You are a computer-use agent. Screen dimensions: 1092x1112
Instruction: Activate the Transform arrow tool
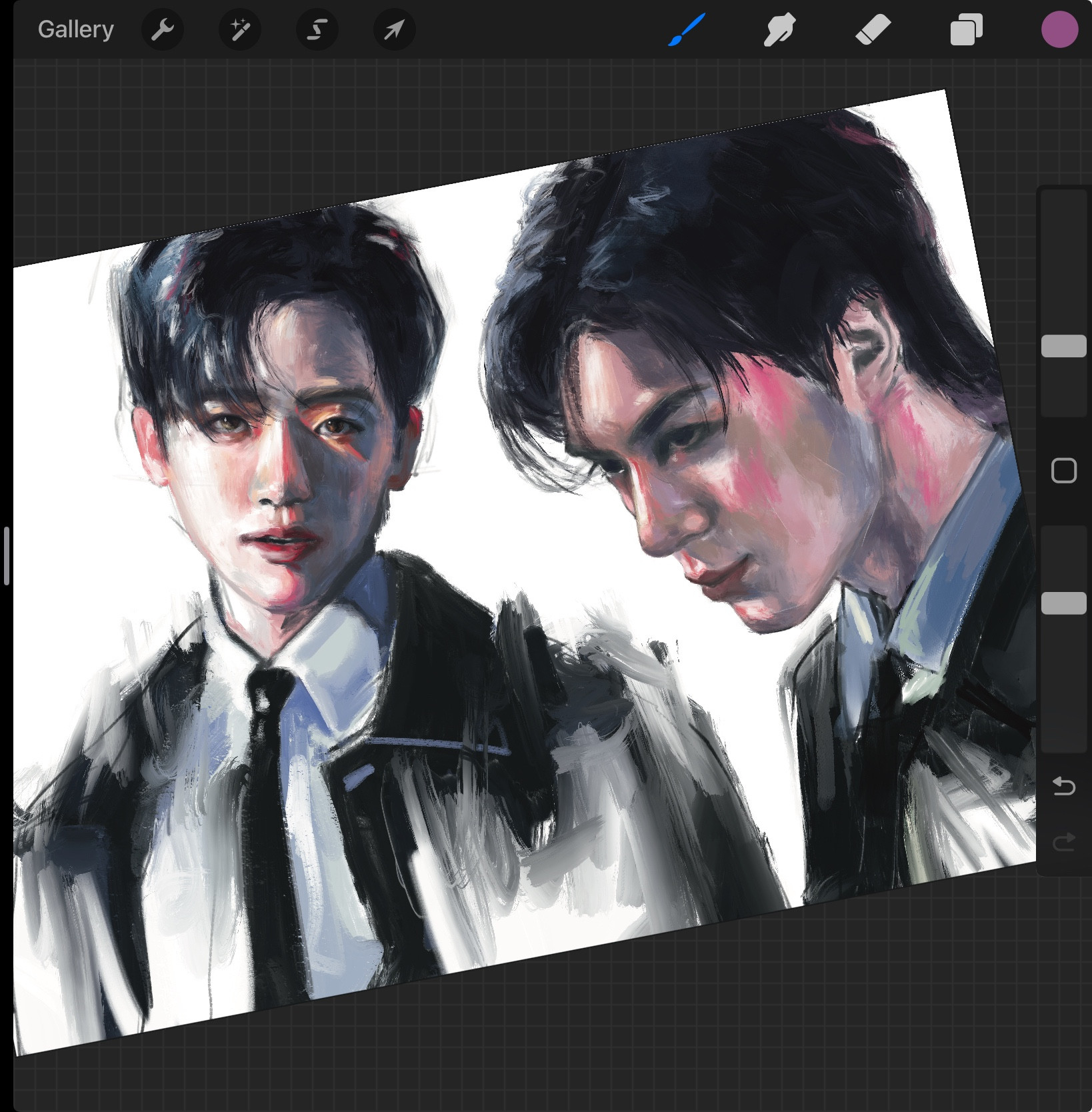(x=395, y=30)
